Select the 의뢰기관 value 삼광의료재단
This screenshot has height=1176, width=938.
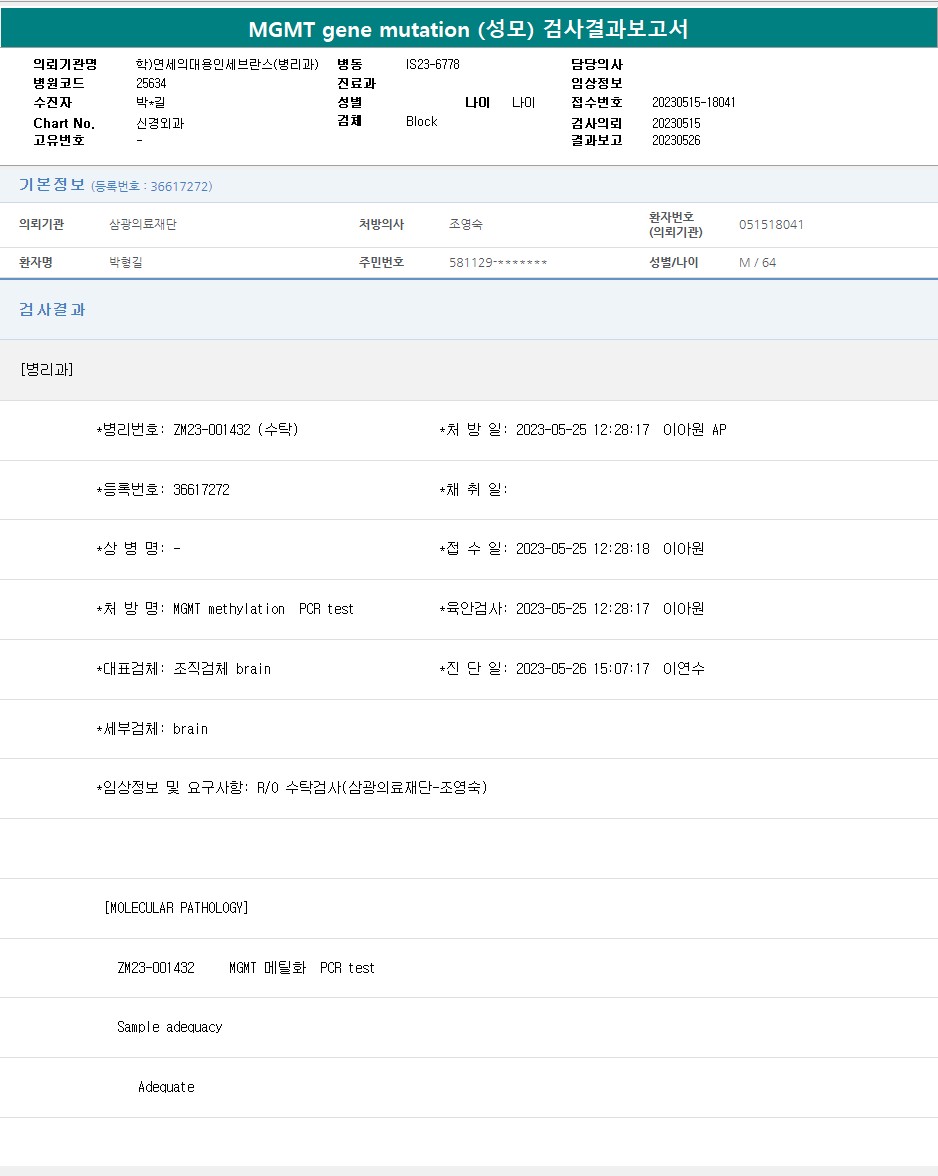tap(142, 225)
